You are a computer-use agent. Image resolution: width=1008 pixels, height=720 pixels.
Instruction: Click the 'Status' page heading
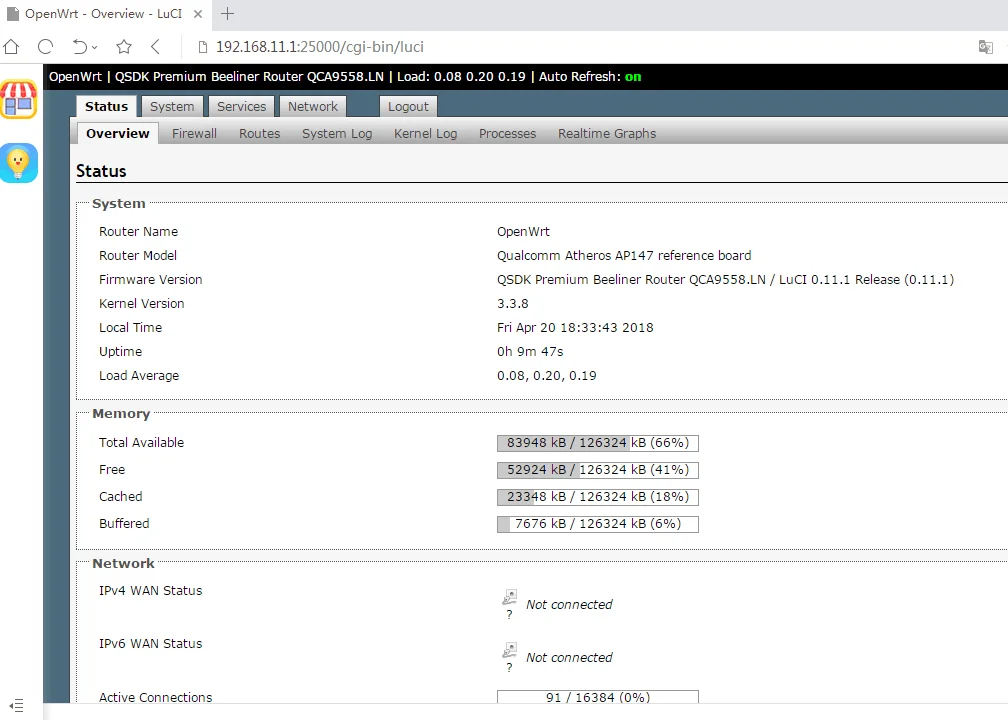(101, 171)
